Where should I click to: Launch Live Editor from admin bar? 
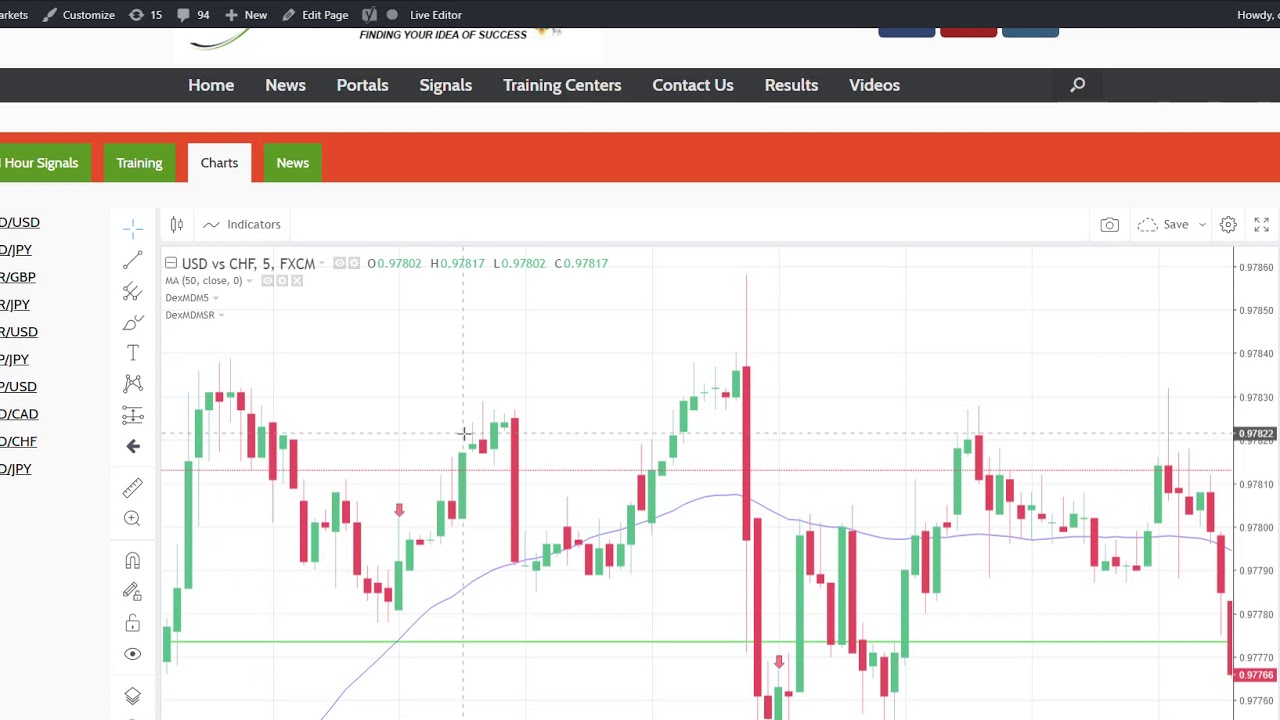click(x=436, y=15)
